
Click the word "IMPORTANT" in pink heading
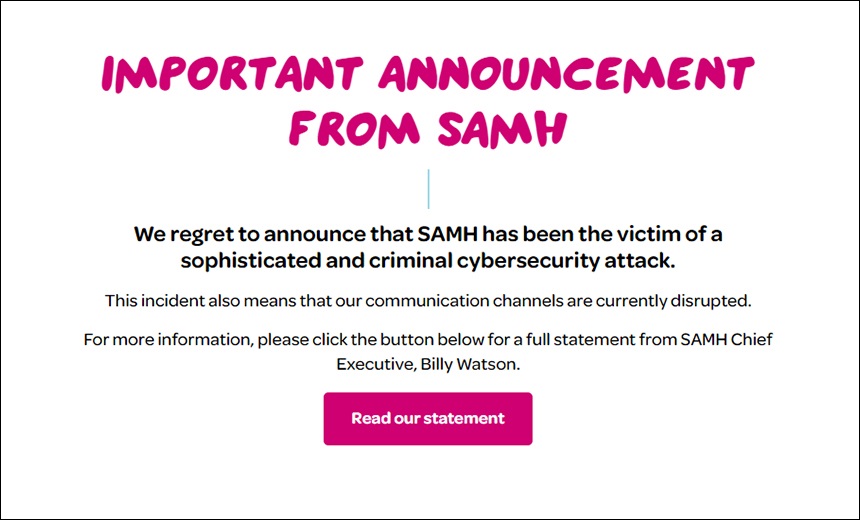(233, 74)
